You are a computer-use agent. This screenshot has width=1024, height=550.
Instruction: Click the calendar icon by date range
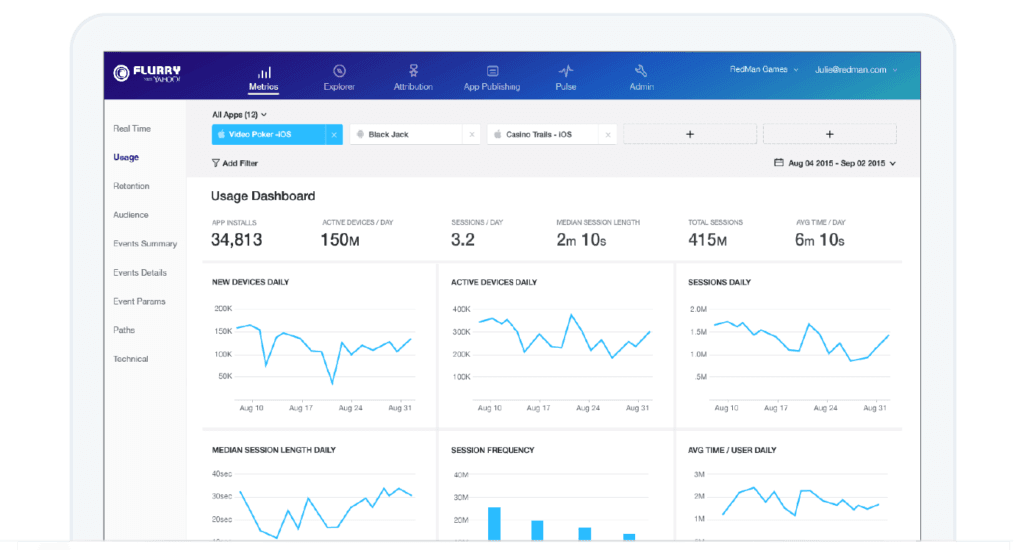click(x=778, y=163)
